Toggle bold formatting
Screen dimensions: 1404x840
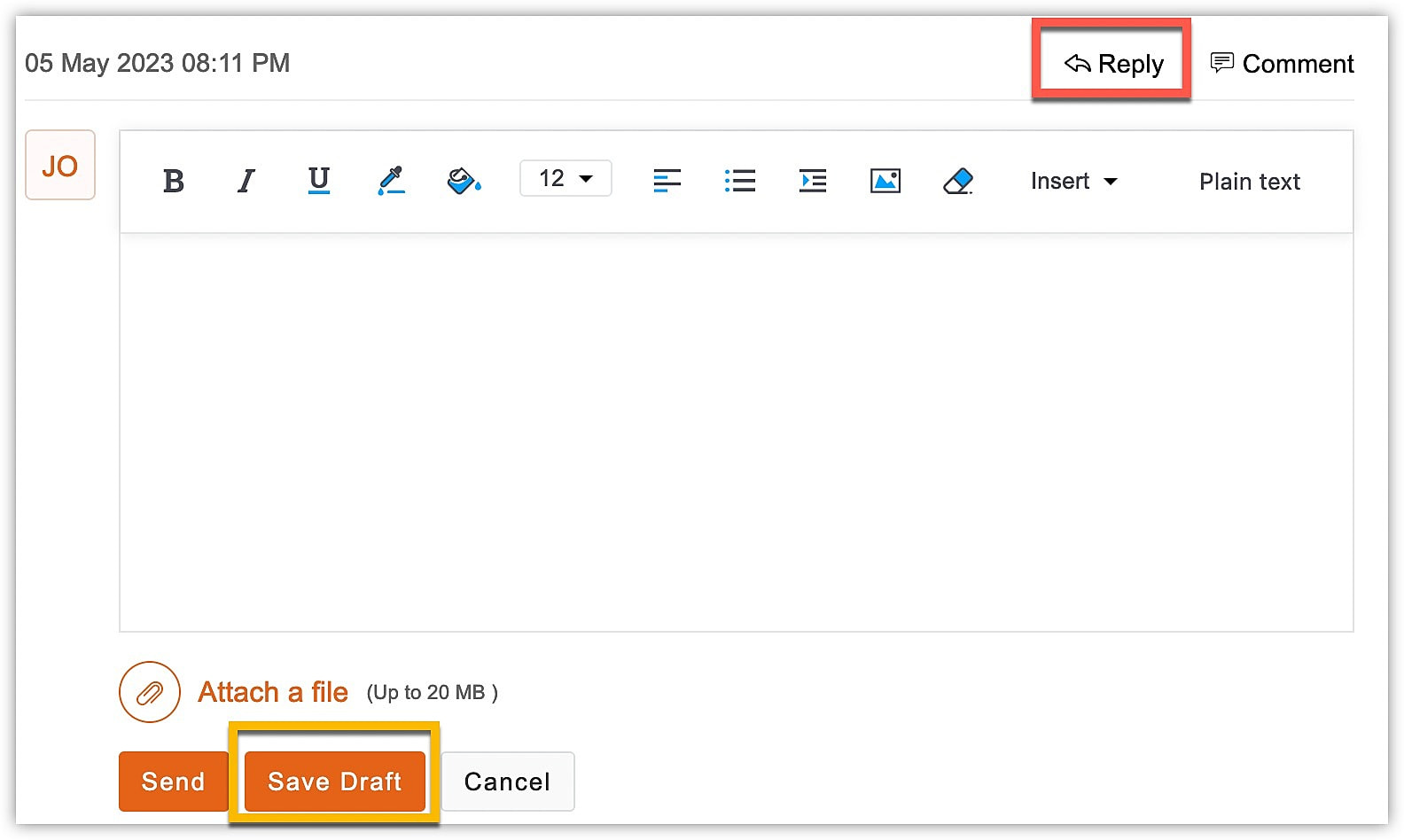click(x=174, y=181)
